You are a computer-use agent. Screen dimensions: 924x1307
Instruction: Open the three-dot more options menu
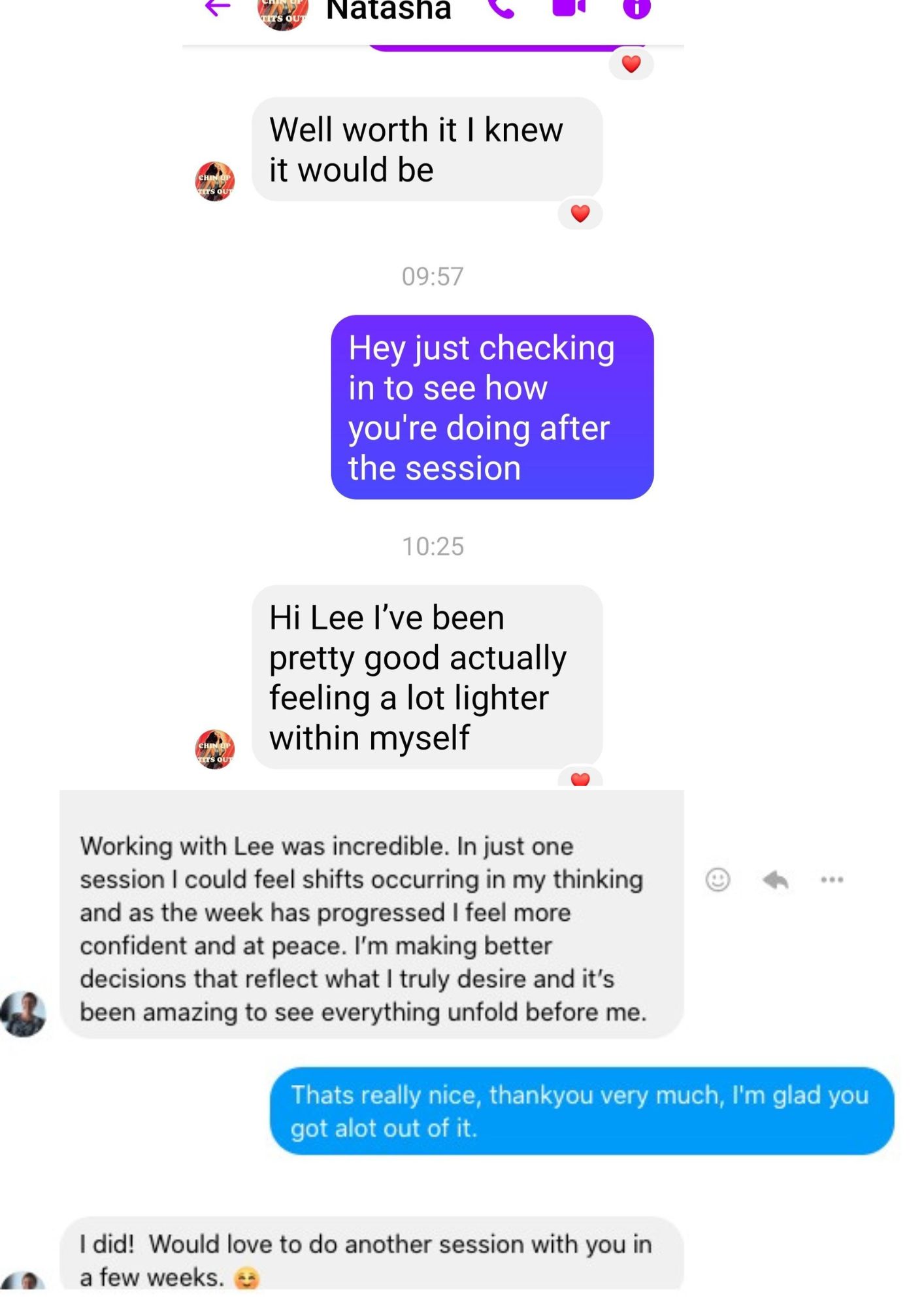[x=832, y=880]
